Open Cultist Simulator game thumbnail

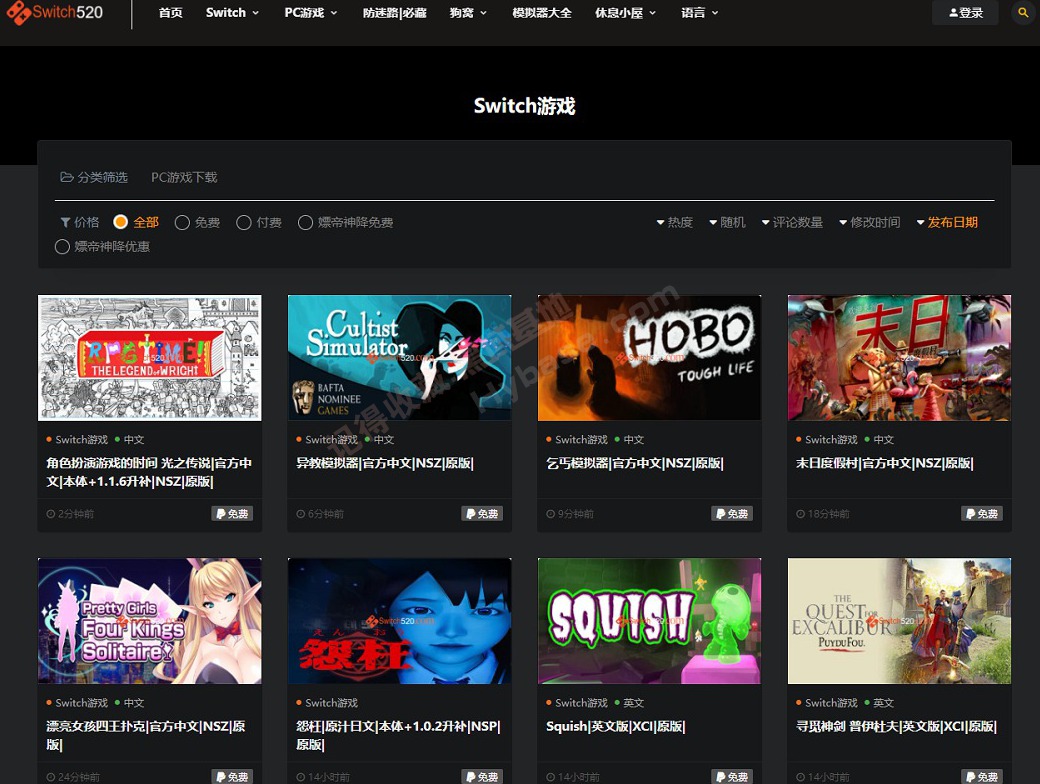[x=399, y=358]
